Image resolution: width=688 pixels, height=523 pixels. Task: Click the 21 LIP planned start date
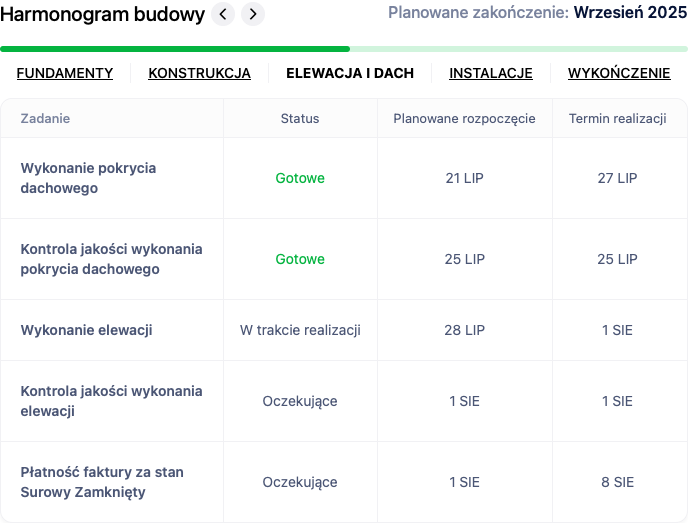pyautogui.click(x=464, y=178)
